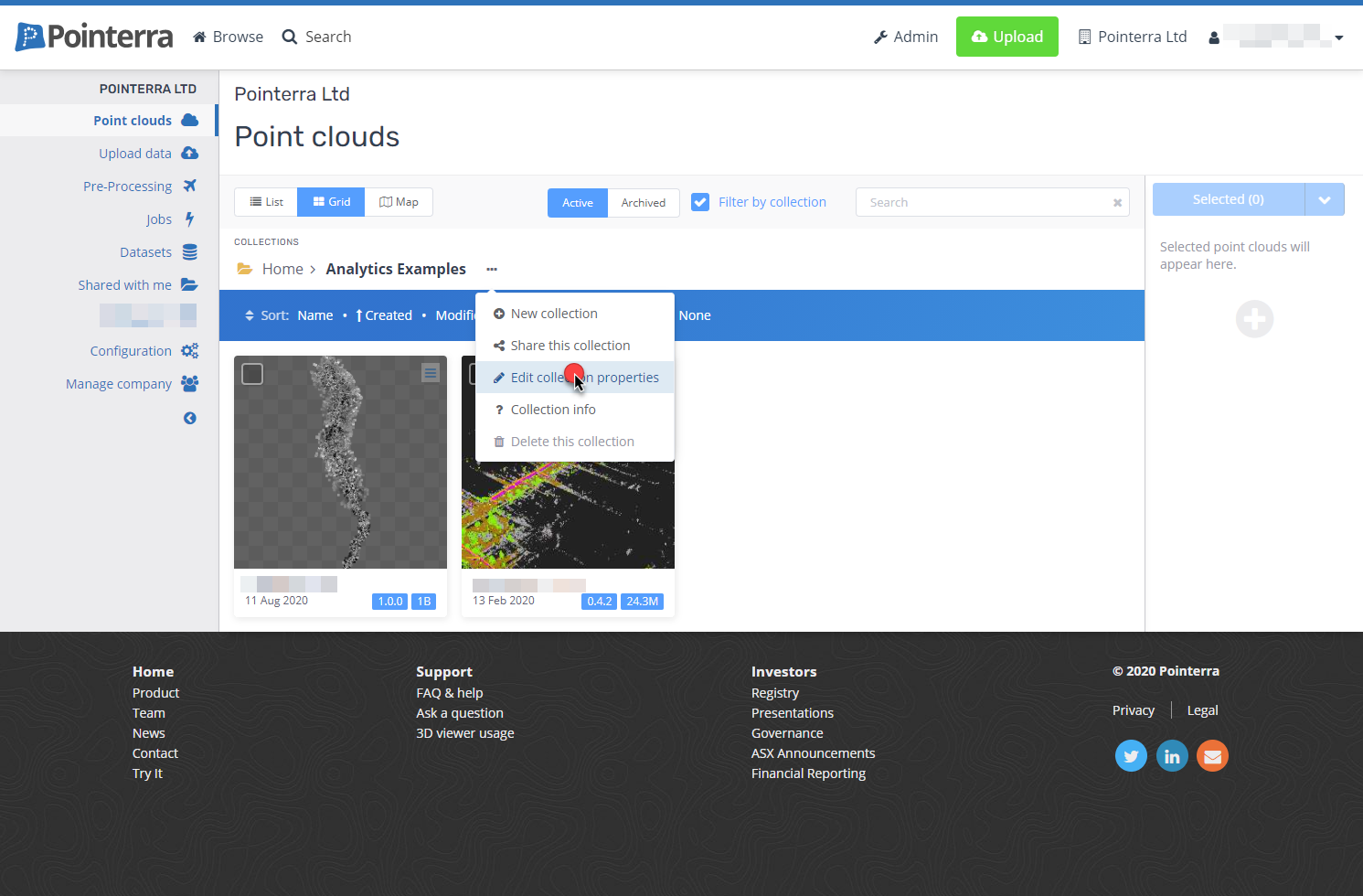The height and width of the screenshot is (896, 1363).
Task: Choose Delete this collection
Action: click(575, 442)
